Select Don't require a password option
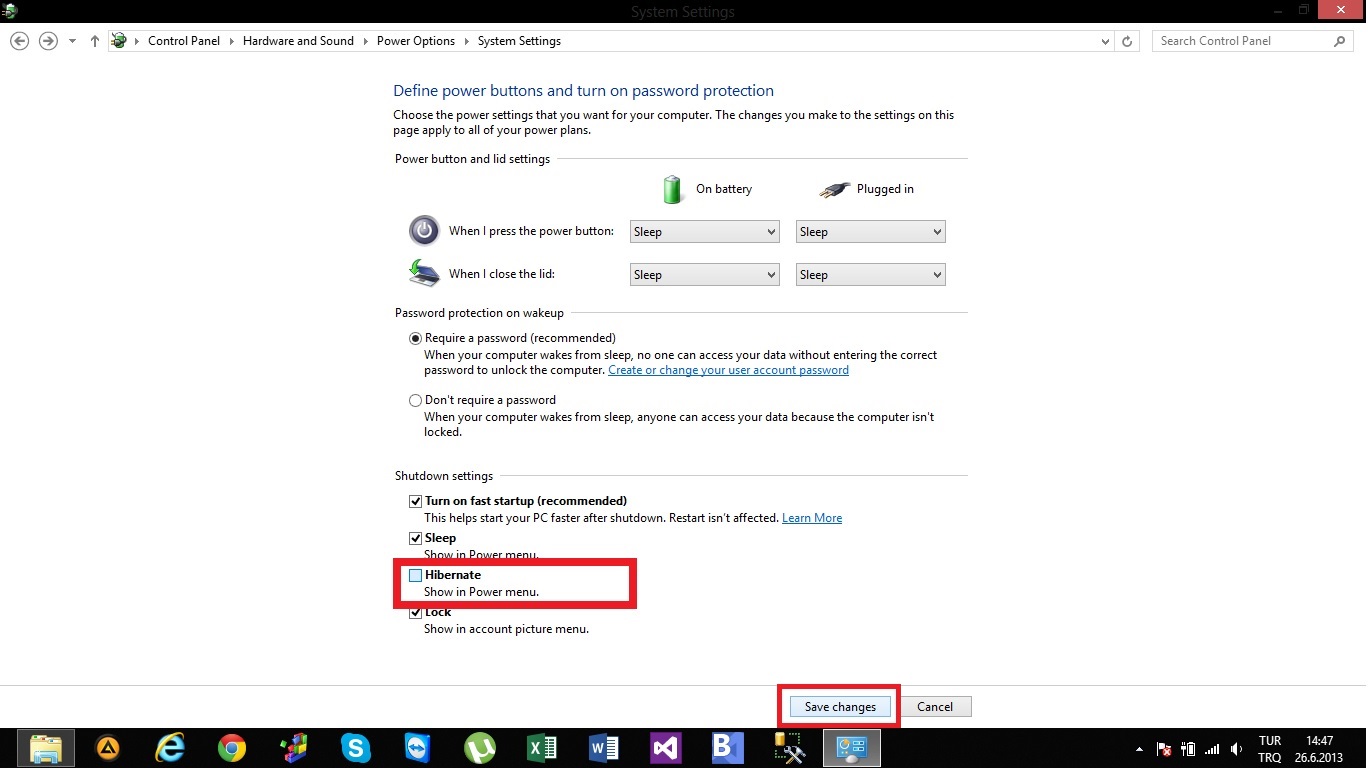The width and height of the screenshot is (1368, 770). 416,400
